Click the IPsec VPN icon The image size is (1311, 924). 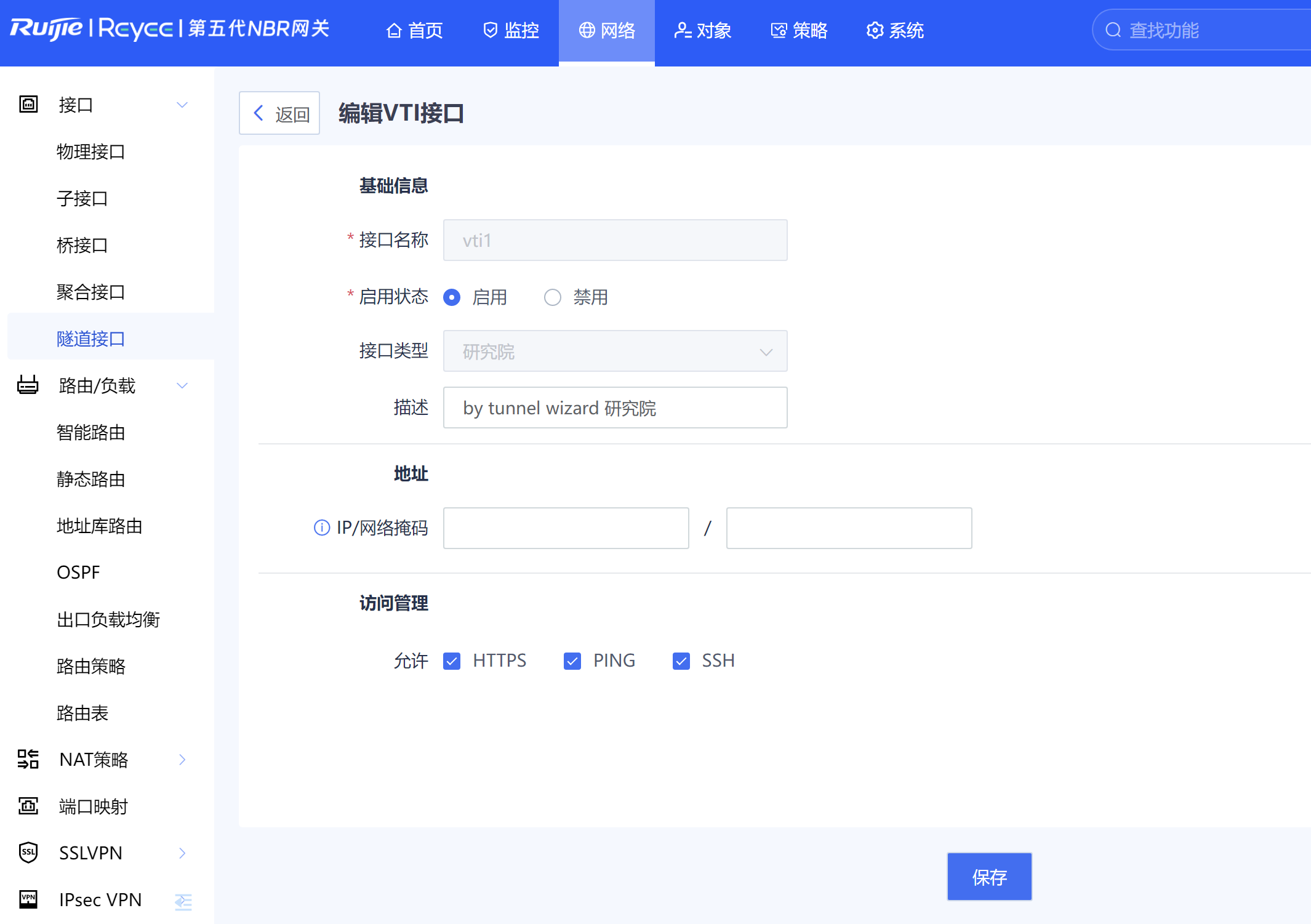[x=28, y=899]
